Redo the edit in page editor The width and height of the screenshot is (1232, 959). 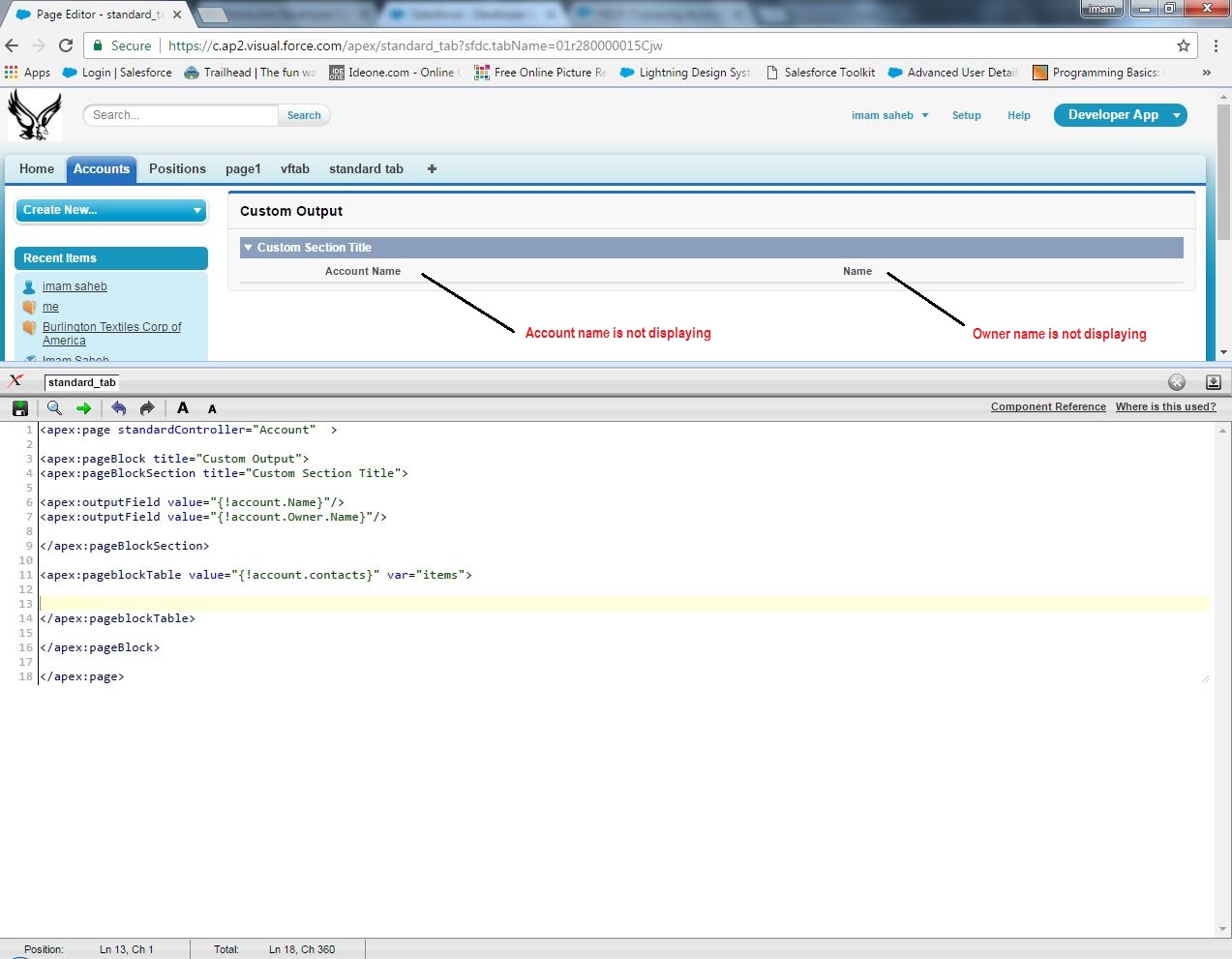[147, 408]
